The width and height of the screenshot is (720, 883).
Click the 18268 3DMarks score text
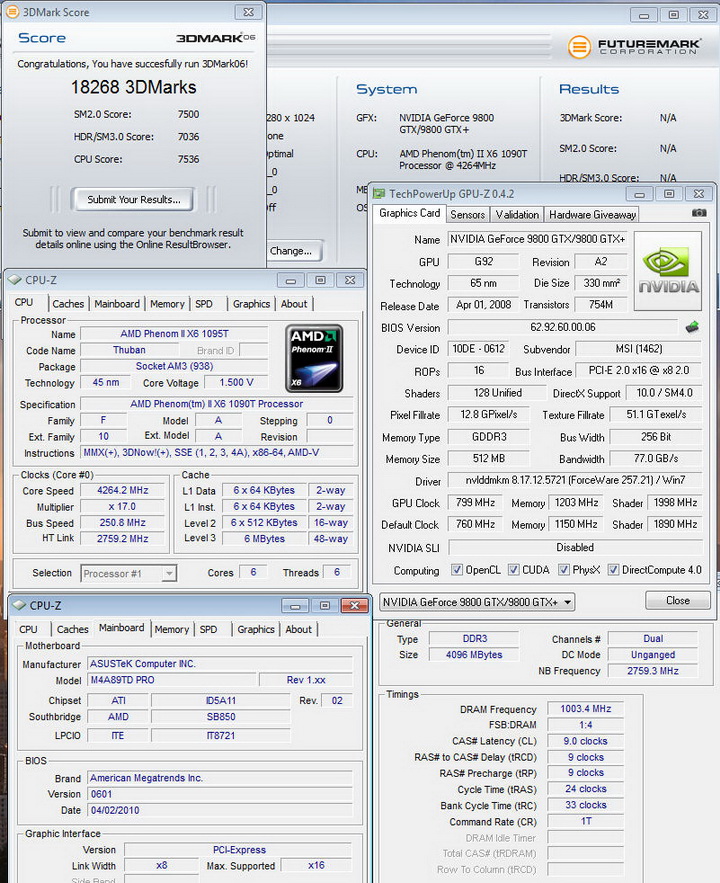pyautogui.click(x=133, y=87)
